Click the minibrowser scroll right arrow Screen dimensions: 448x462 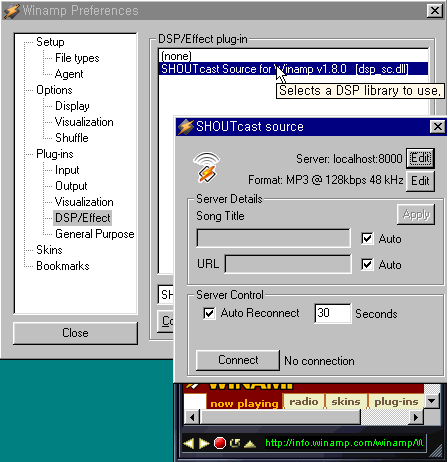pos(416,417)
